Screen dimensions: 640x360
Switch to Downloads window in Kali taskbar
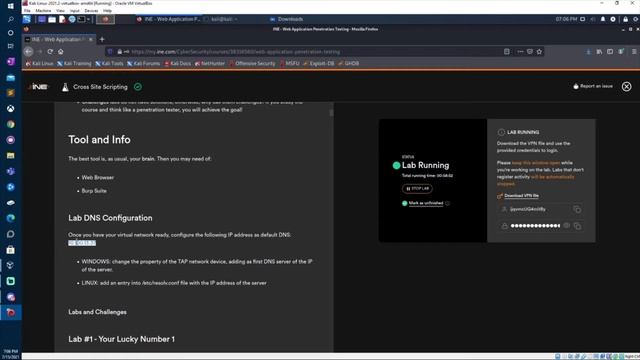click(x=287, y=19)
